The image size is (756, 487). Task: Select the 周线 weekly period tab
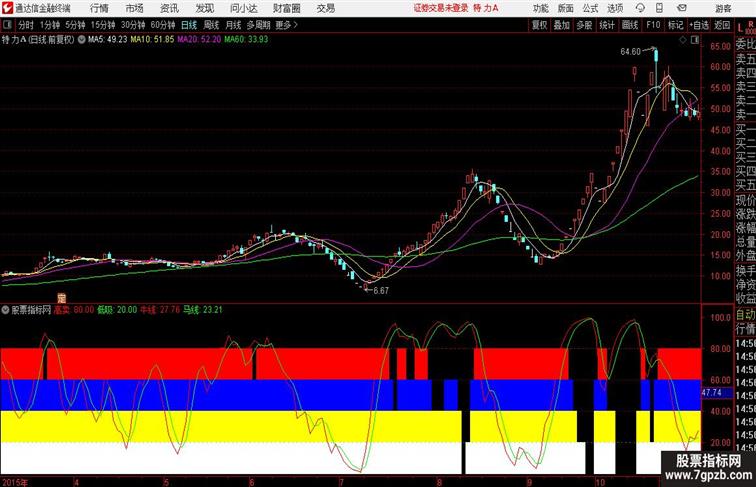211,25
